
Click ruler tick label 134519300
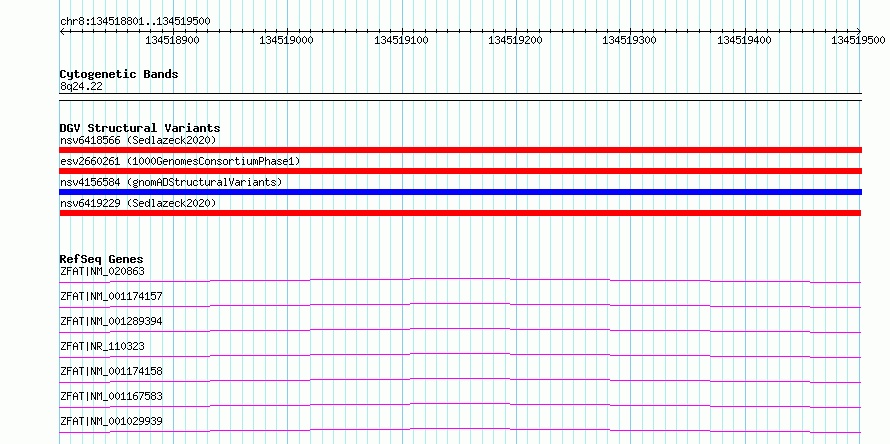click(629, 40)
